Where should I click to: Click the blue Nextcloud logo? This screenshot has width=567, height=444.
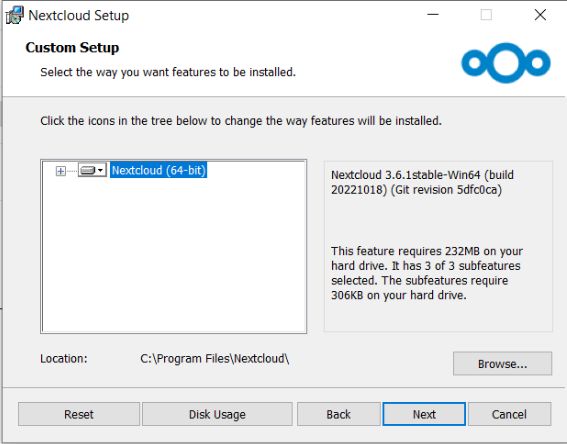506,63
